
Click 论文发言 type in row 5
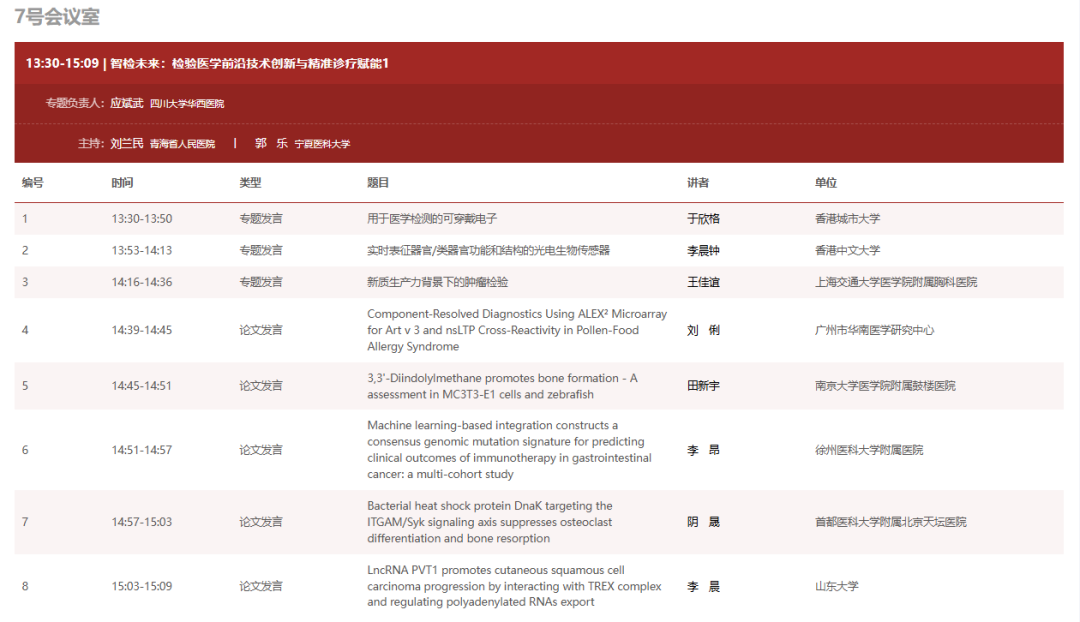[x=260, y=386]
